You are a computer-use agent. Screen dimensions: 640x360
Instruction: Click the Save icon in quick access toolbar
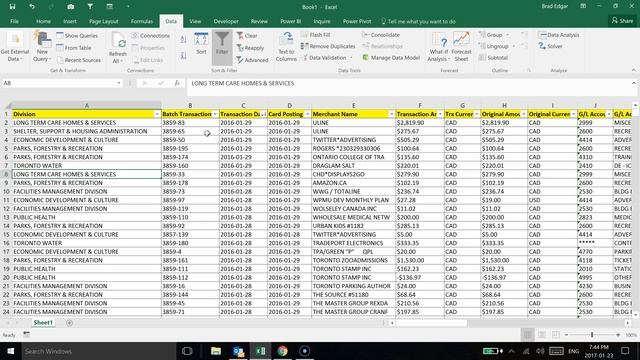tap(12, 7)
